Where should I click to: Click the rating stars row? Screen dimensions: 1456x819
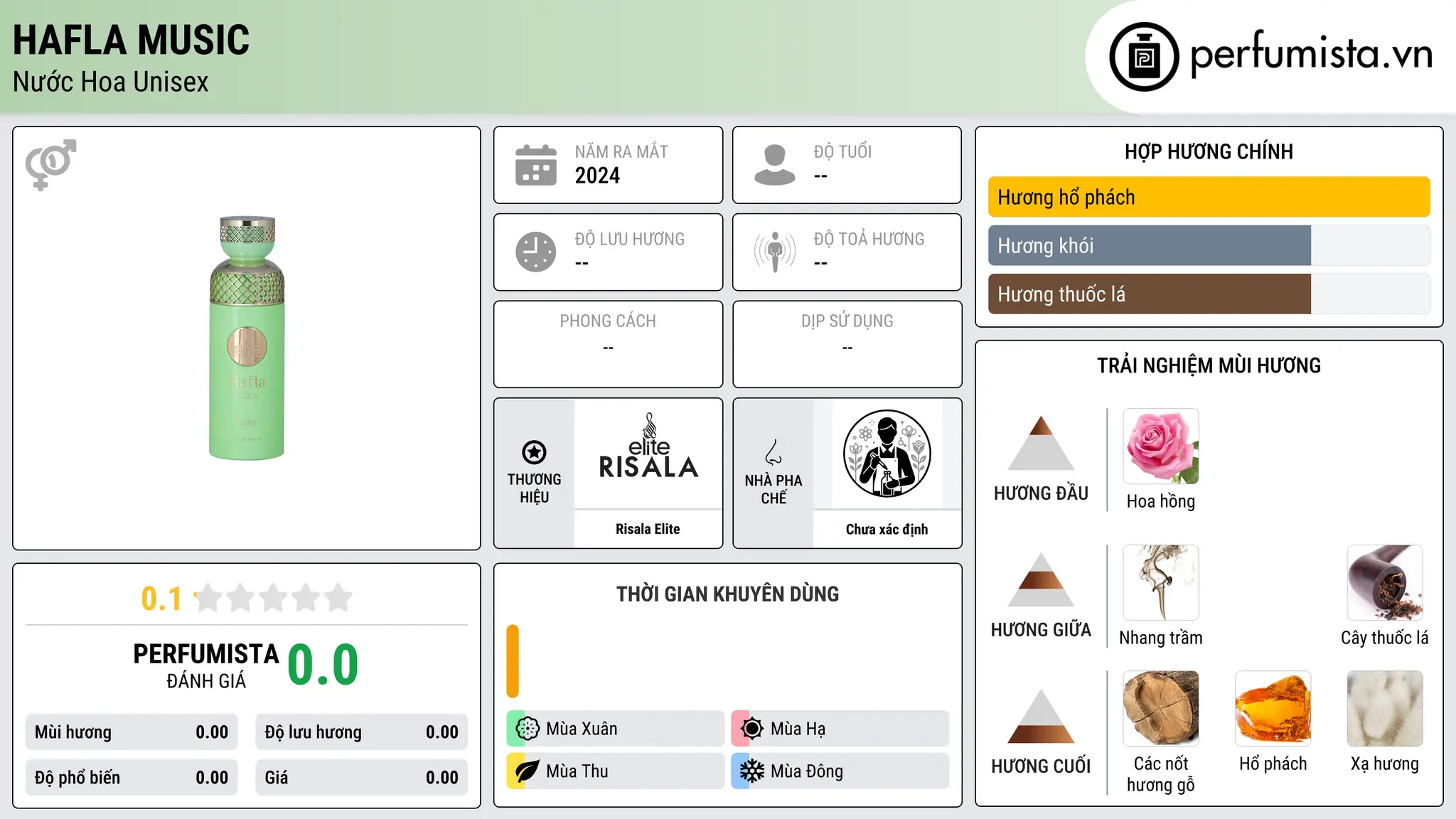coord(273,598)
